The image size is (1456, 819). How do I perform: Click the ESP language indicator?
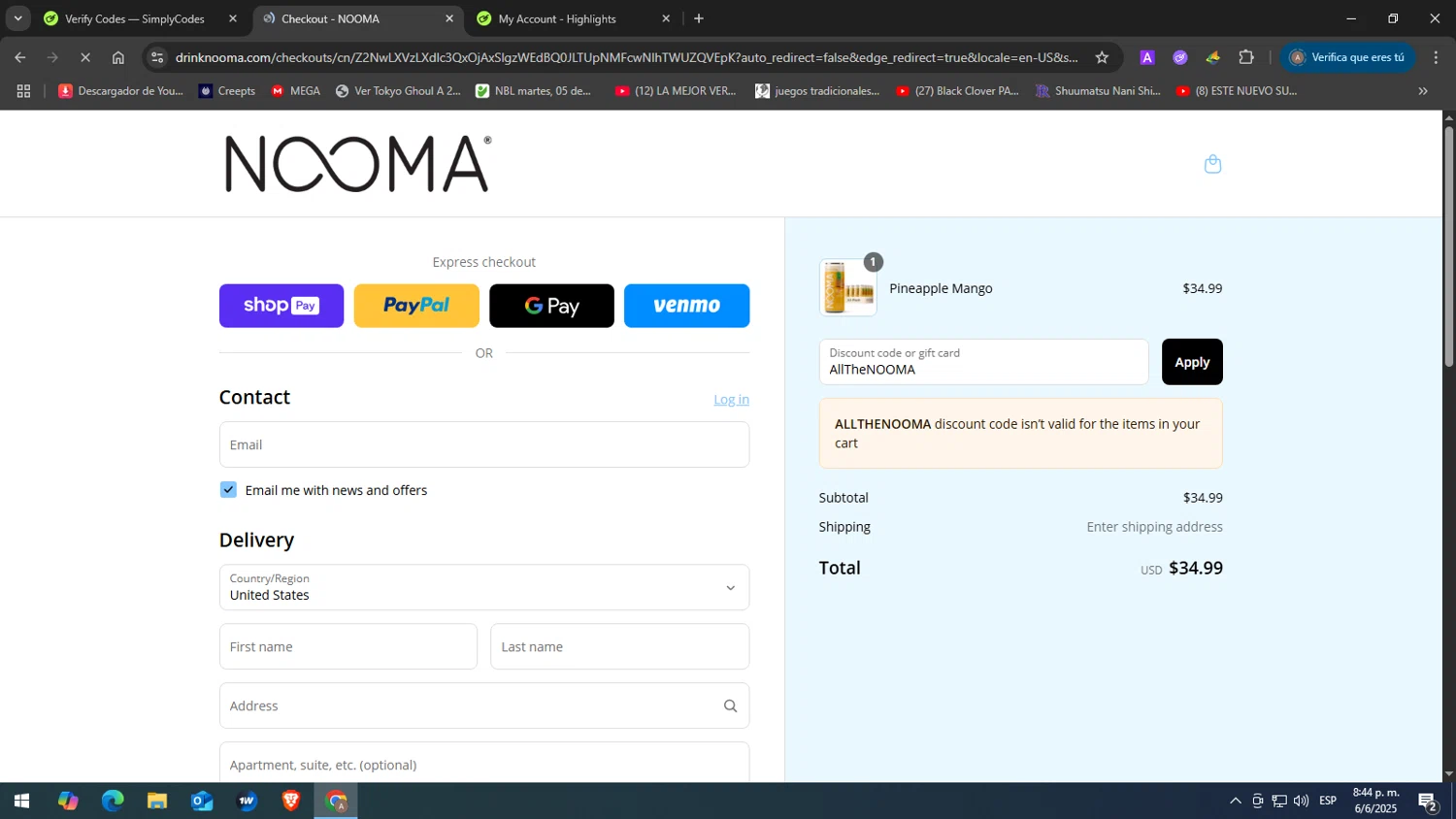[x=1328, y=801]
